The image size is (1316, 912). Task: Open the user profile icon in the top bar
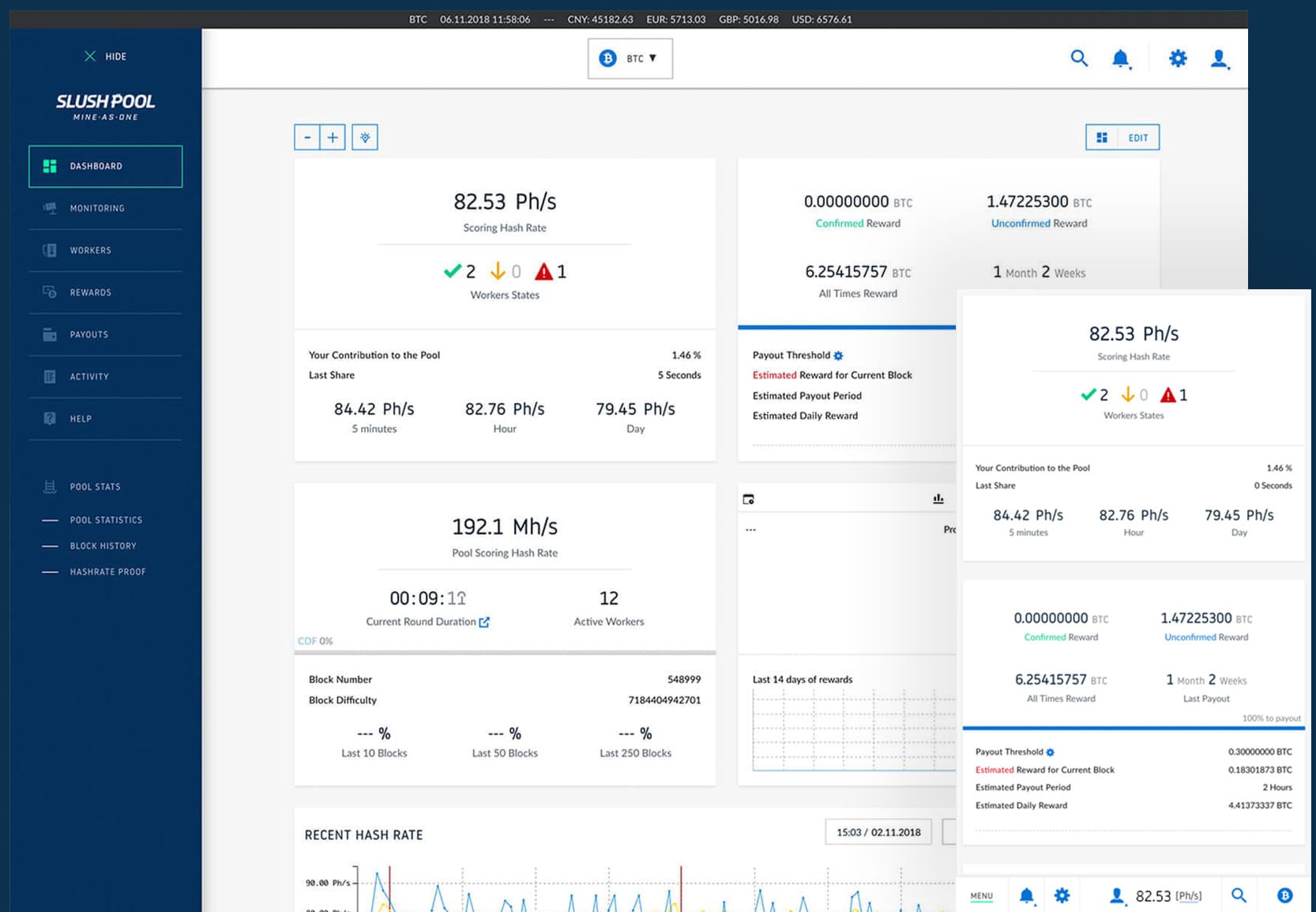[x=1220, y=58]
